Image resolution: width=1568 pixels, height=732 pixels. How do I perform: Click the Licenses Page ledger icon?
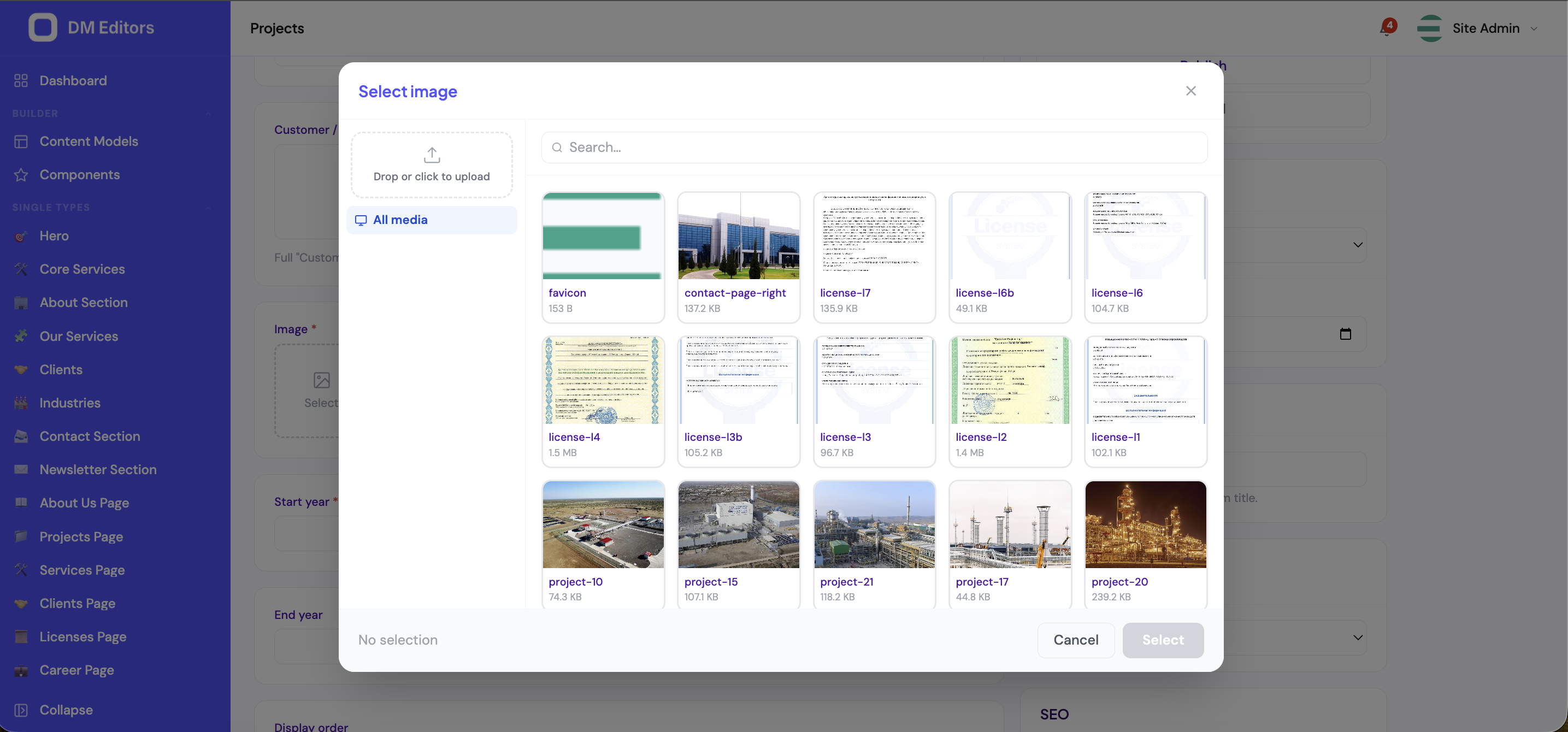click(x=21, y=636)
